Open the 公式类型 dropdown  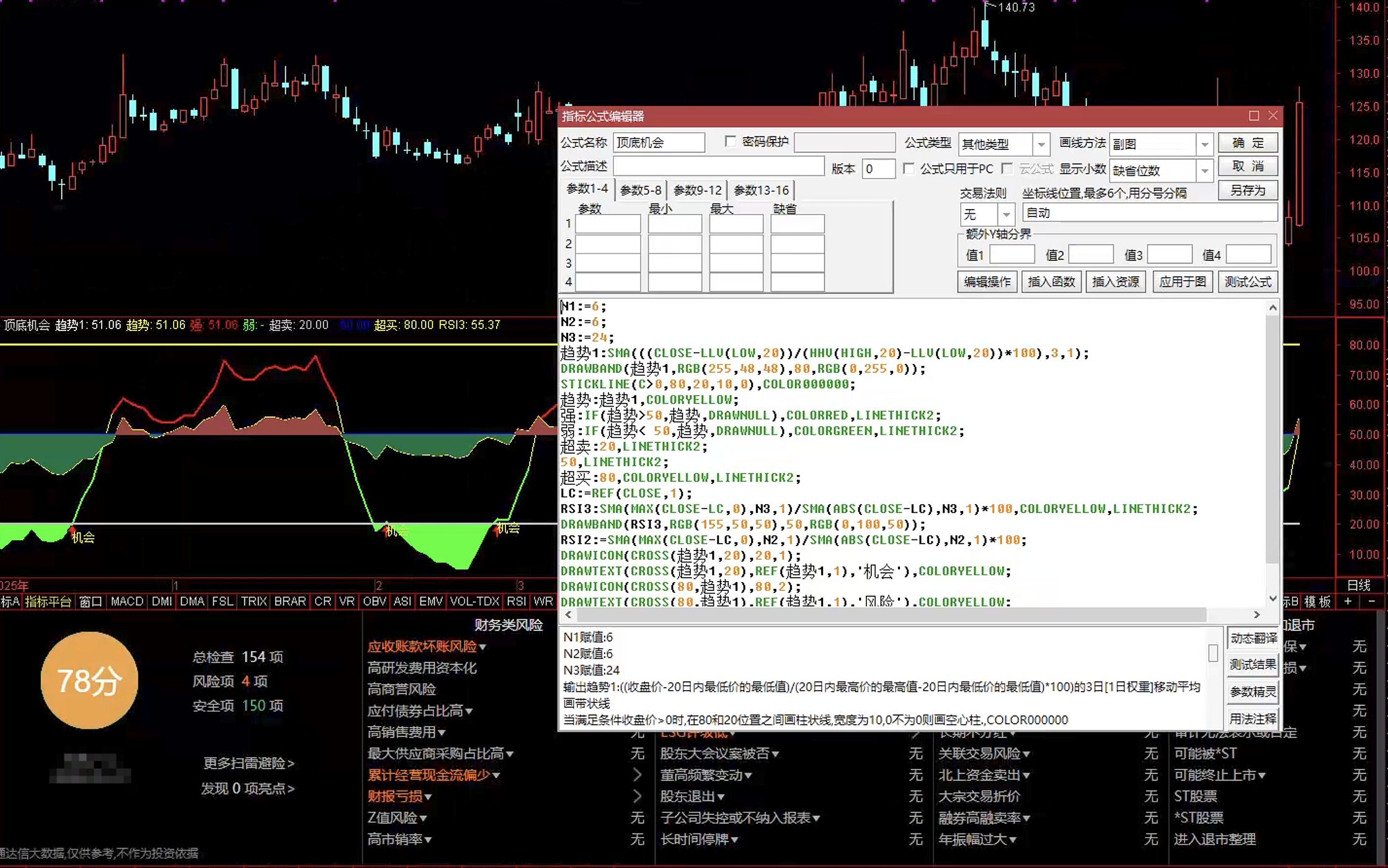[1041, 144]
